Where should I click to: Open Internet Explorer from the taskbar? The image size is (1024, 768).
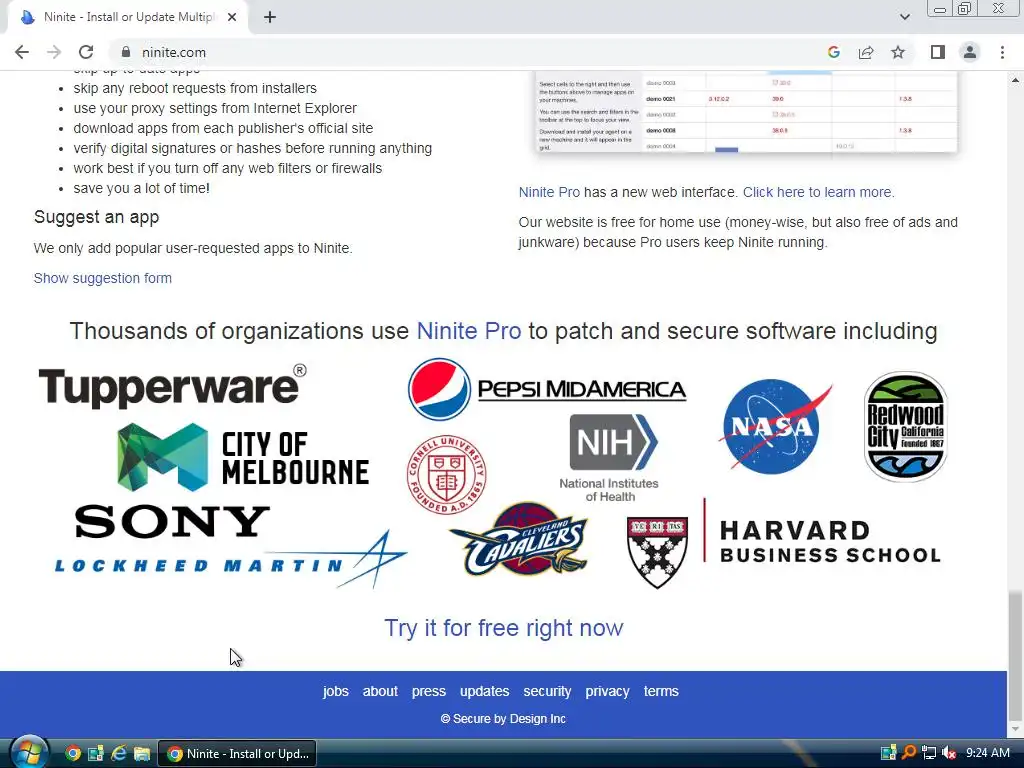[x=118, y=754]
